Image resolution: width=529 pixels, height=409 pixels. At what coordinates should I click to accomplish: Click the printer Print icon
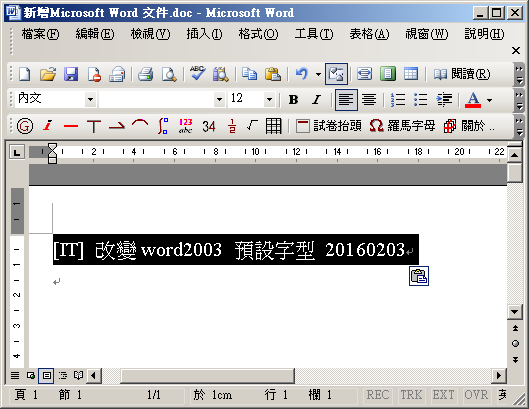click(146, 74)
